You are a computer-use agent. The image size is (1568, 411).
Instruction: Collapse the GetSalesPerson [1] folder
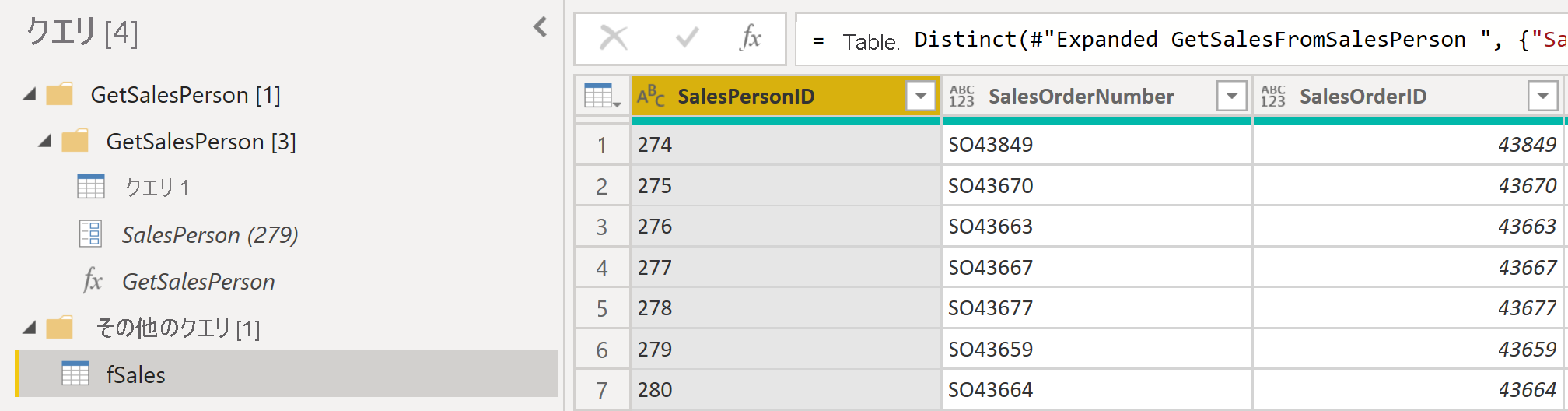click(30, 95)
